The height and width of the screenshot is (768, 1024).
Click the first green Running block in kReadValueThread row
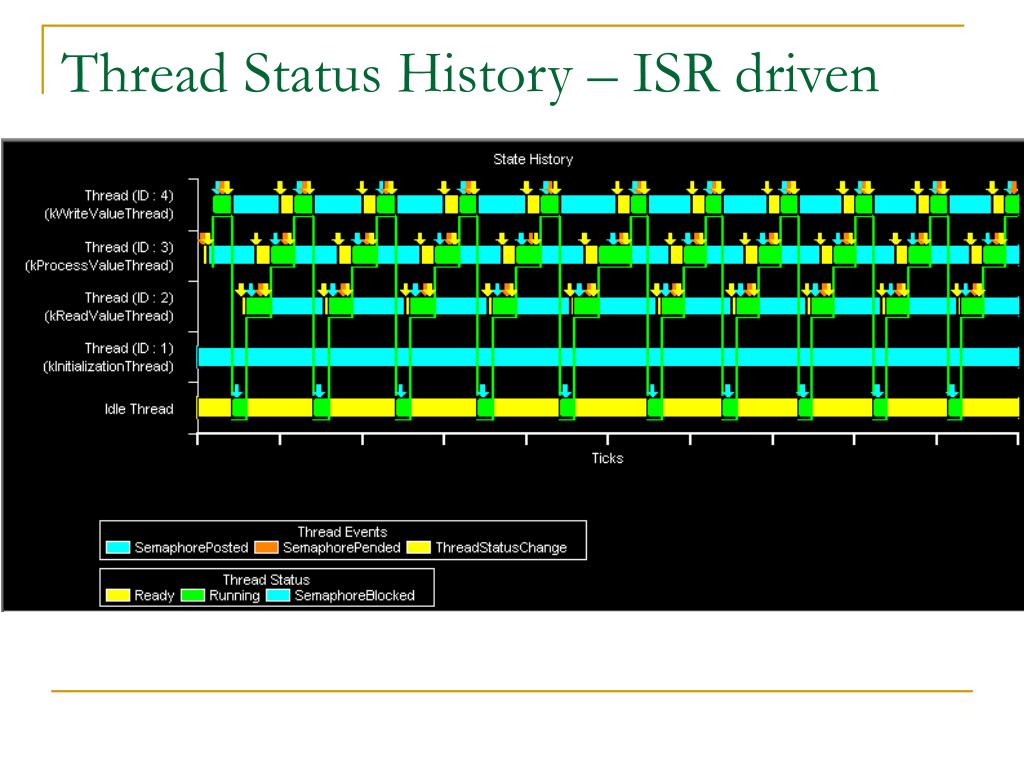[x=259, y=306]
